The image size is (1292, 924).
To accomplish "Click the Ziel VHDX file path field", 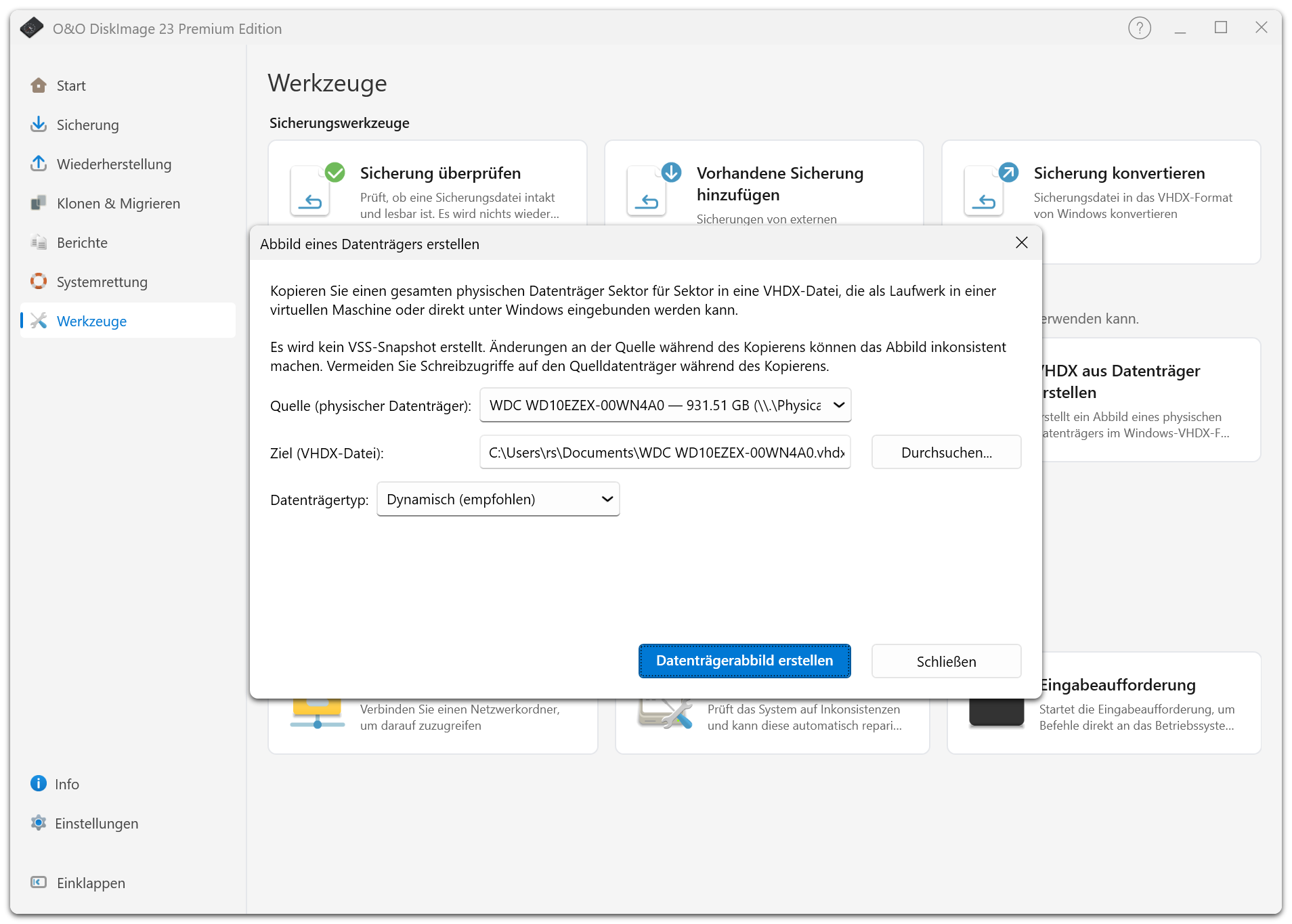I will coord(665,452).
